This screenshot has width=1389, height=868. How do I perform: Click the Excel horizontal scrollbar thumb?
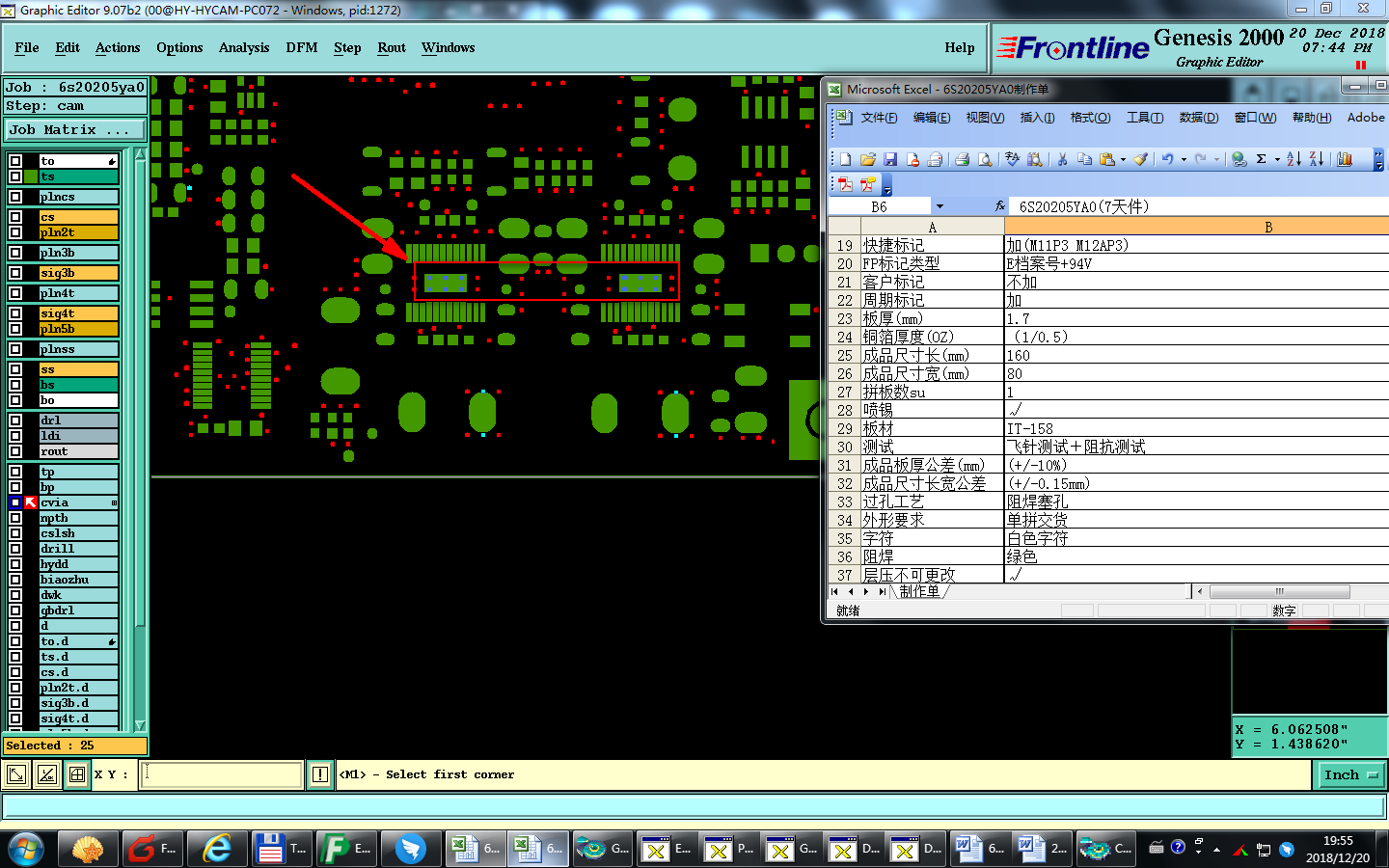point(1280,591)
